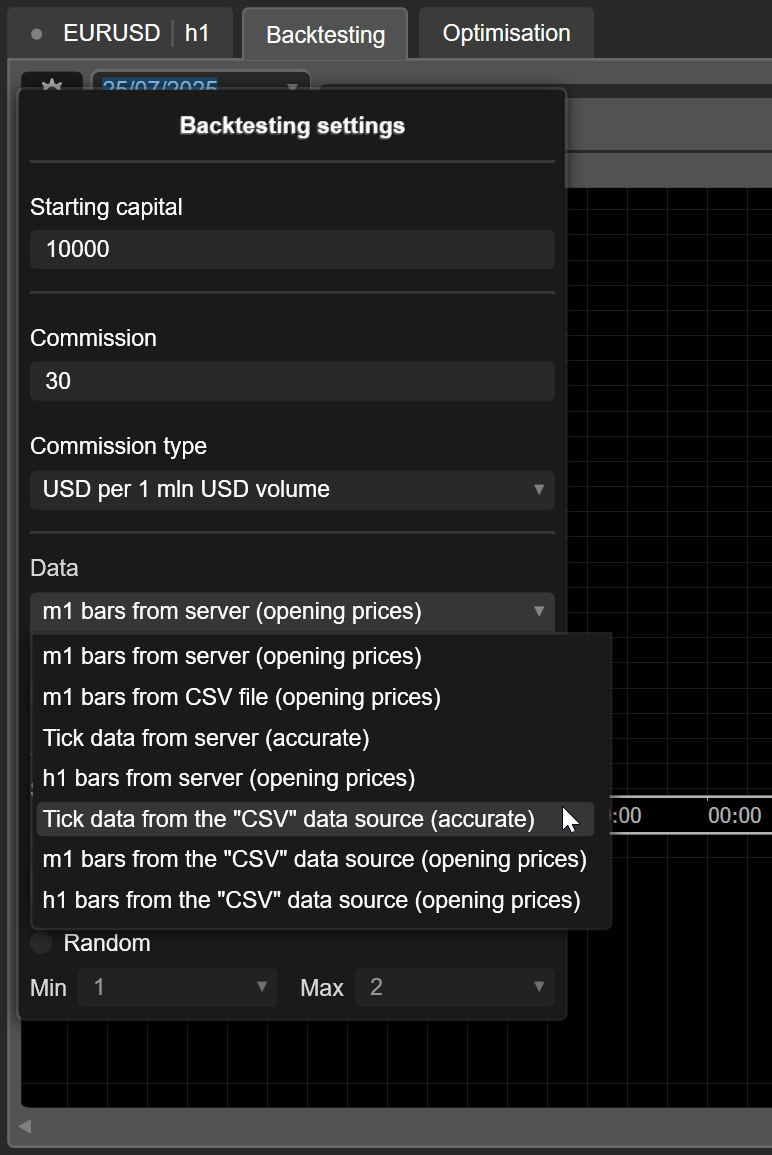The height and width of the screenshot is (1155, 772).
Task: Switch to the Optimisation tab
Action: pos(506,33)
